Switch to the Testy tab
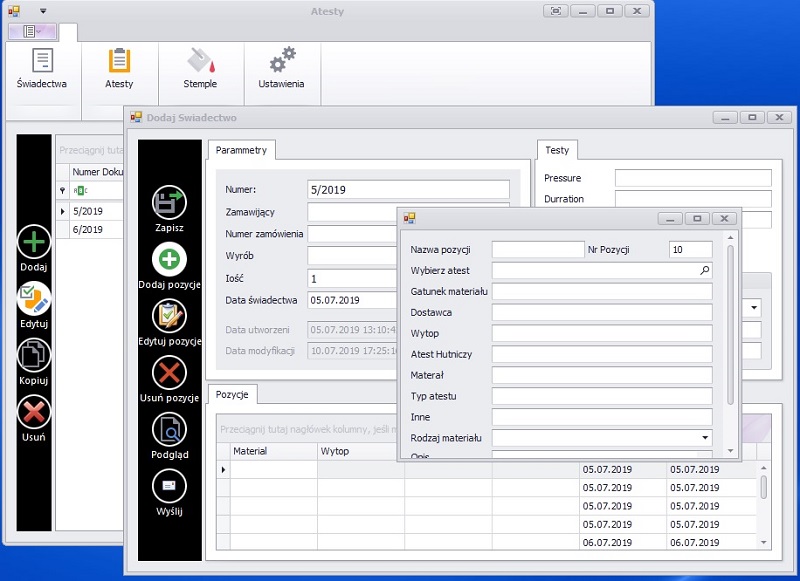Screen dimensions: 800x581 point(557,150)
